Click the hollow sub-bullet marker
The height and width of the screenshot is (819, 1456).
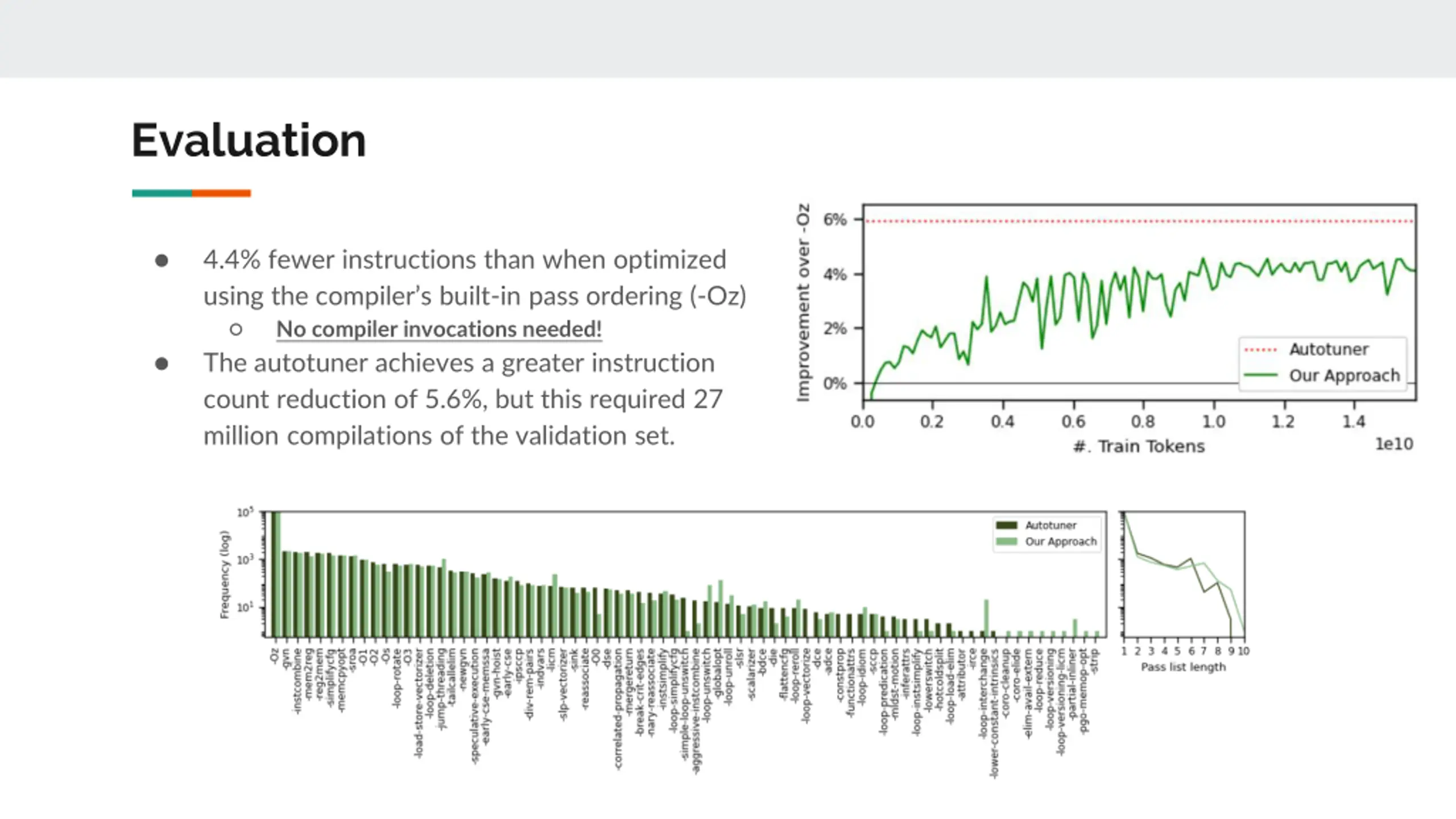click(236, 329)
